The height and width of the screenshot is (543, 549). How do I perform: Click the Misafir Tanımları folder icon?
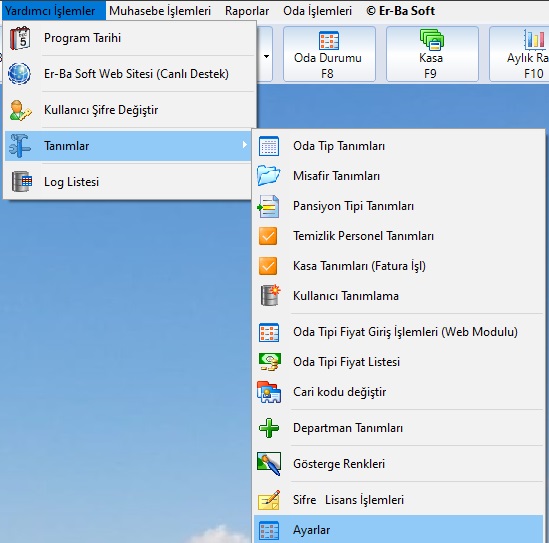point(269,176)
